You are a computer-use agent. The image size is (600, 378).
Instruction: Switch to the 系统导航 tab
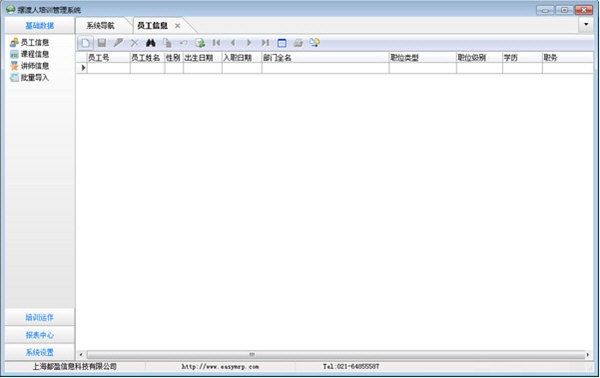click(x=100, y=26)
